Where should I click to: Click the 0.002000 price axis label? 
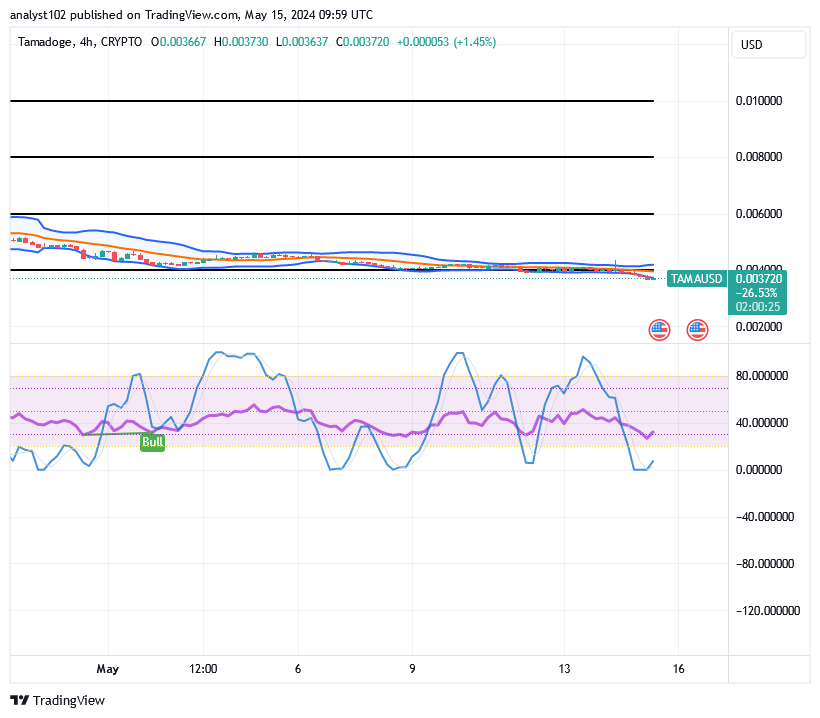pyautogui.click(x=759, y=327)
